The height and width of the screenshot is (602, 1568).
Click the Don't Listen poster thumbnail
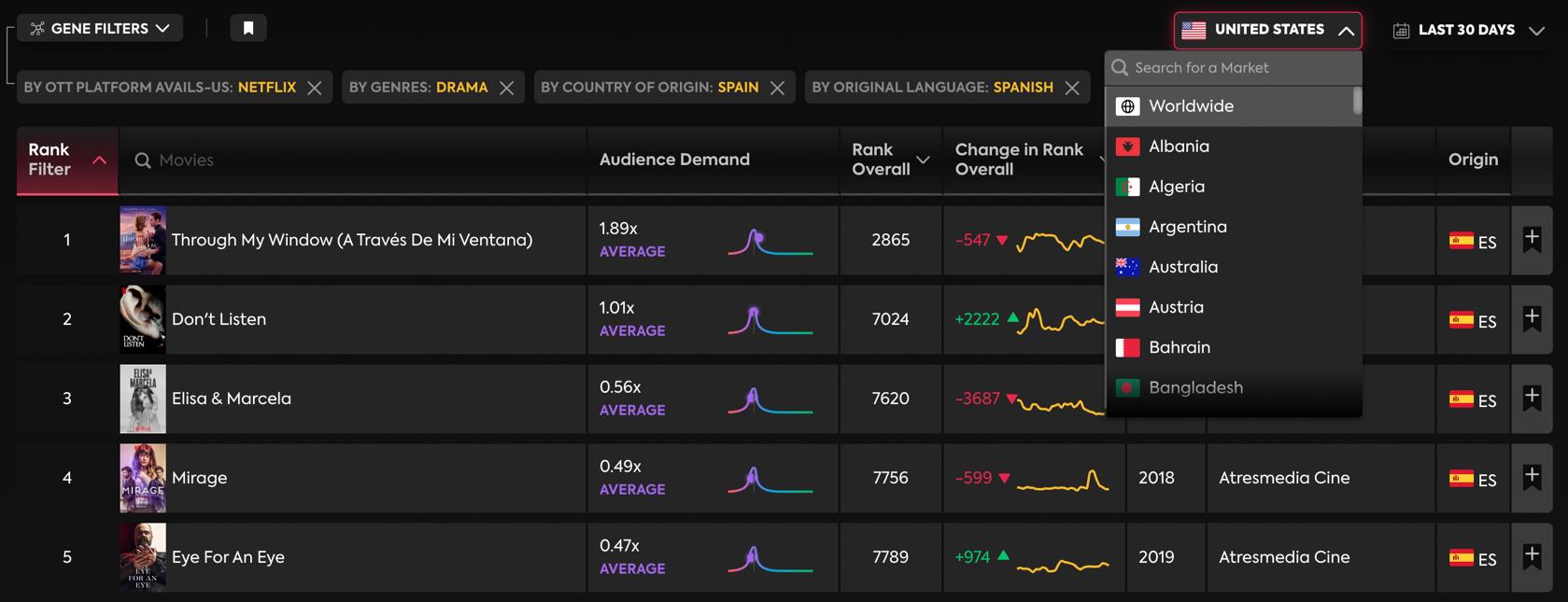click(143, 319)
